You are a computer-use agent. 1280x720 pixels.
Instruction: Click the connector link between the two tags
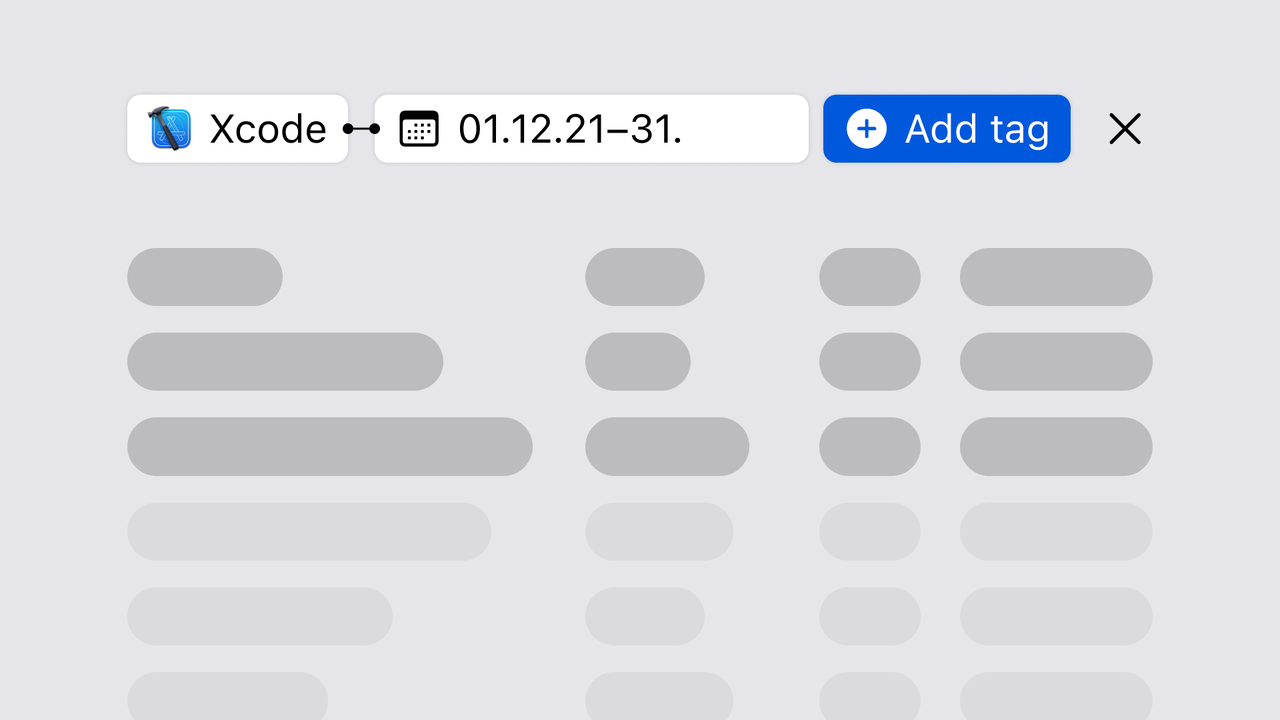[361, 128]
